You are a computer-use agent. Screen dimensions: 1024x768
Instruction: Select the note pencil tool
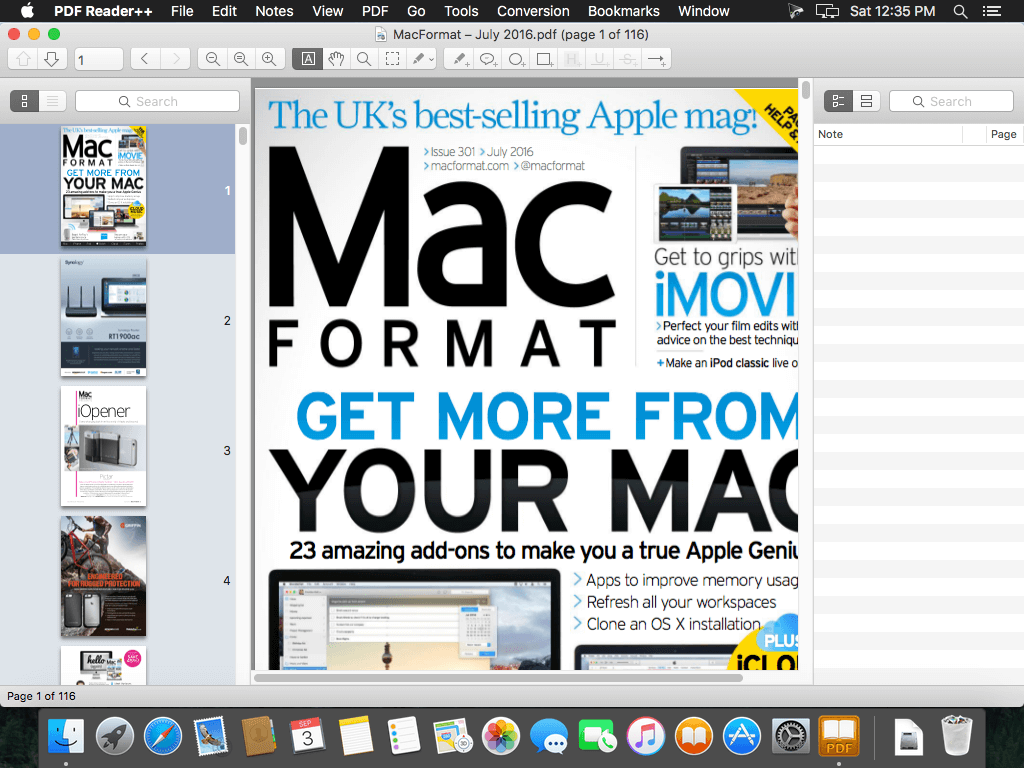click(x=417, y=59)
